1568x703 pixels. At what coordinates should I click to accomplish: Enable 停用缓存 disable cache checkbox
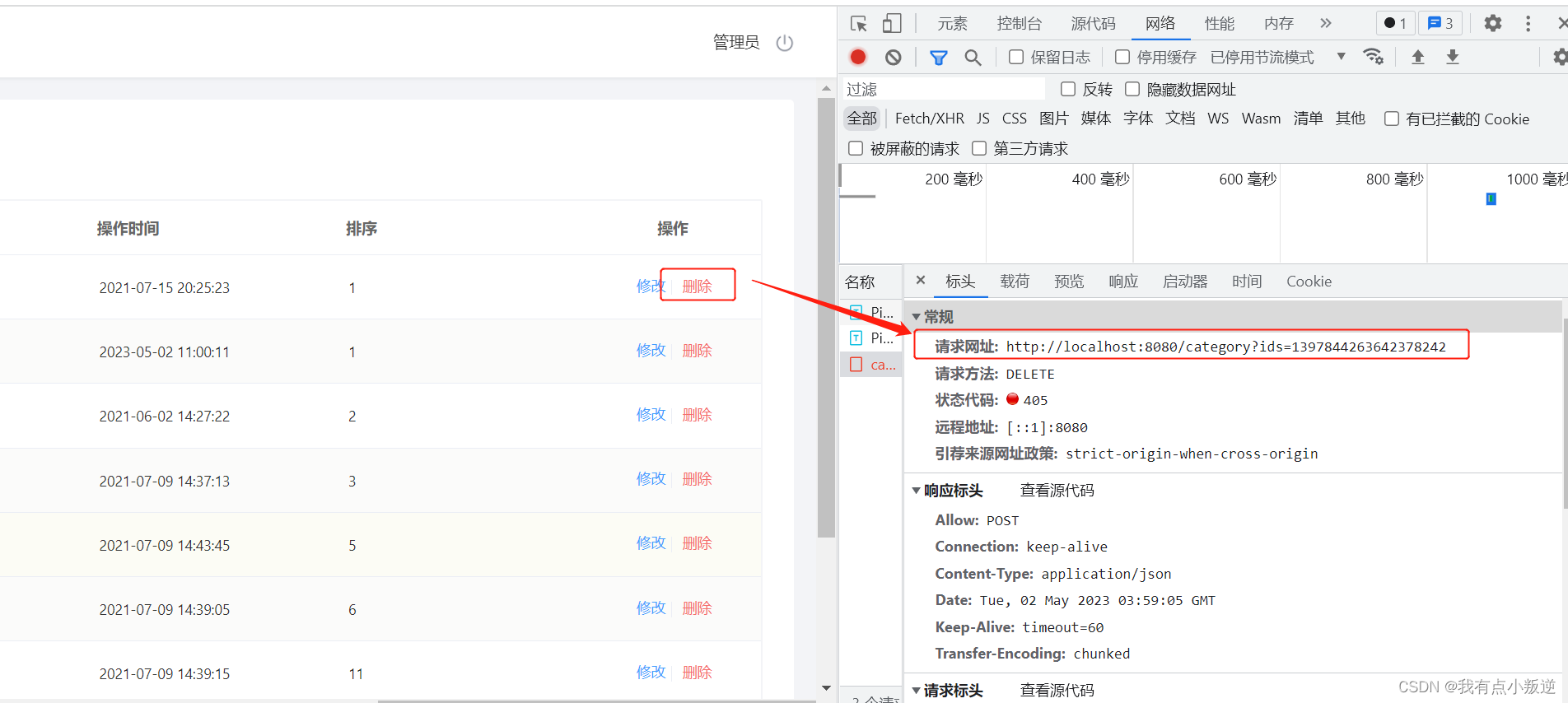point(1122,57)
